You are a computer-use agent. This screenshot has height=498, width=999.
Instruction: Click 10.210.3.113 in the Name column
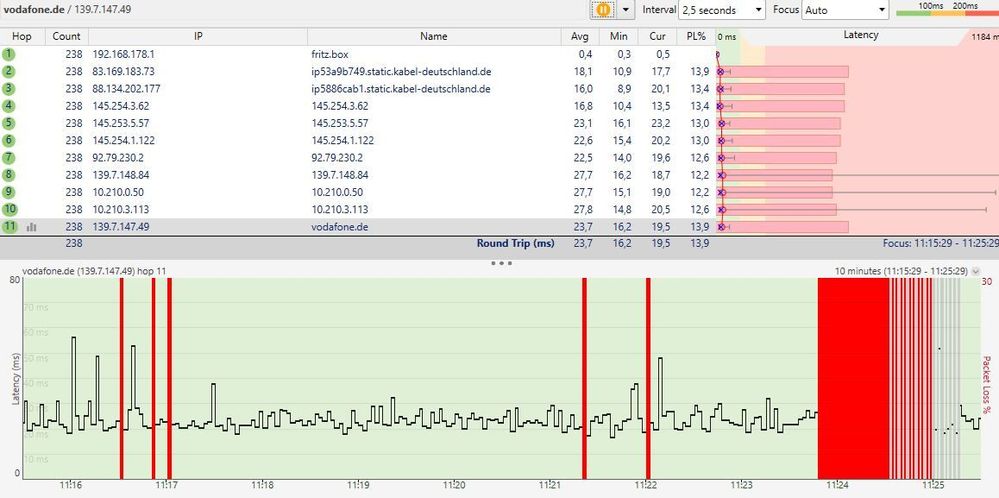340,210
